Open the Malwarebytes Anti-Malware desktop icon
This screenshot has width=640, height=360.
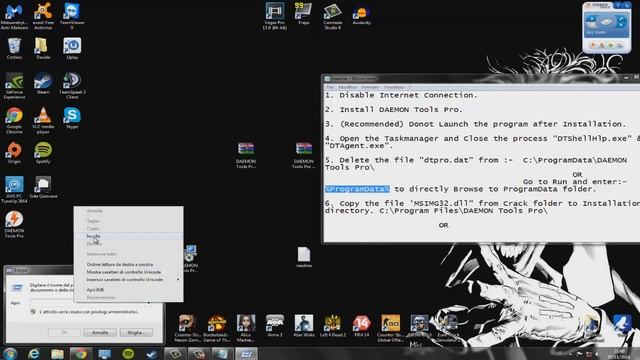[x=14, y=16]
